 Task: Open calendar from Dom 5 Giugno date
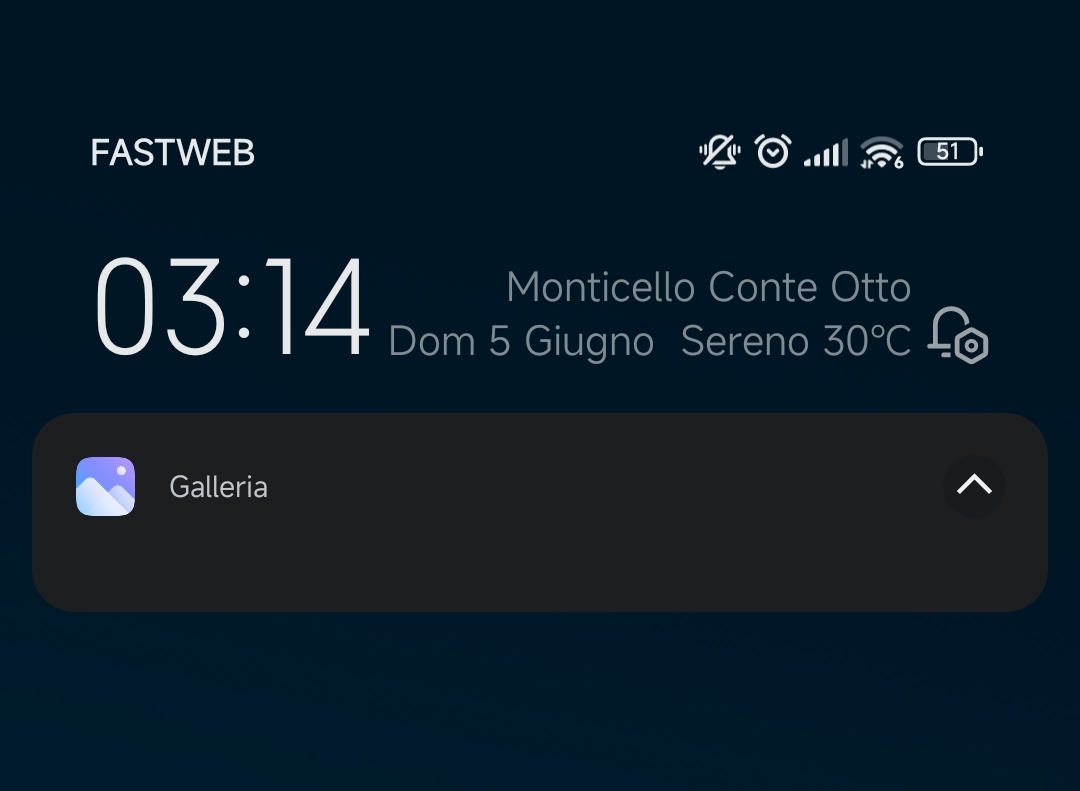[x=521, y=342]
